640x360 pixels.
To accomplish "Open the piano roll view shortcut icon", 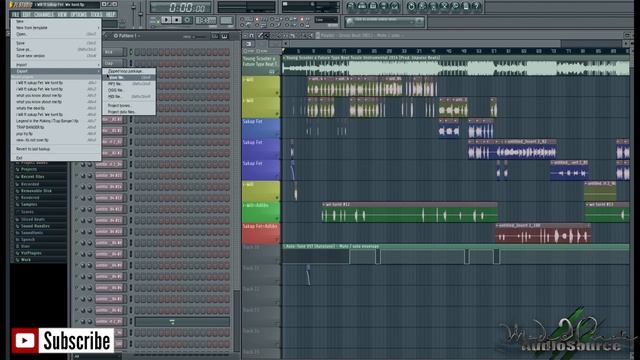I will click(373, 6).
